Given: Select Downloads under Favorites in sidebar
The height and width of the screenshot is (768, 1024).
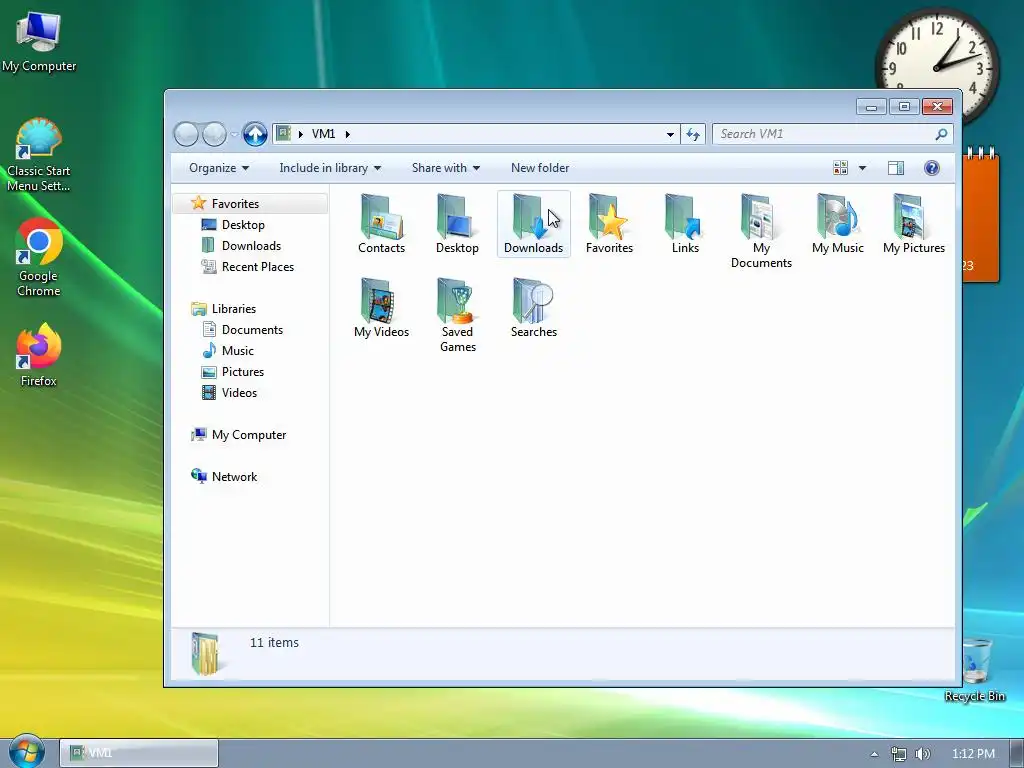Looking at the screenshot, I should click(x=251, y=246).
